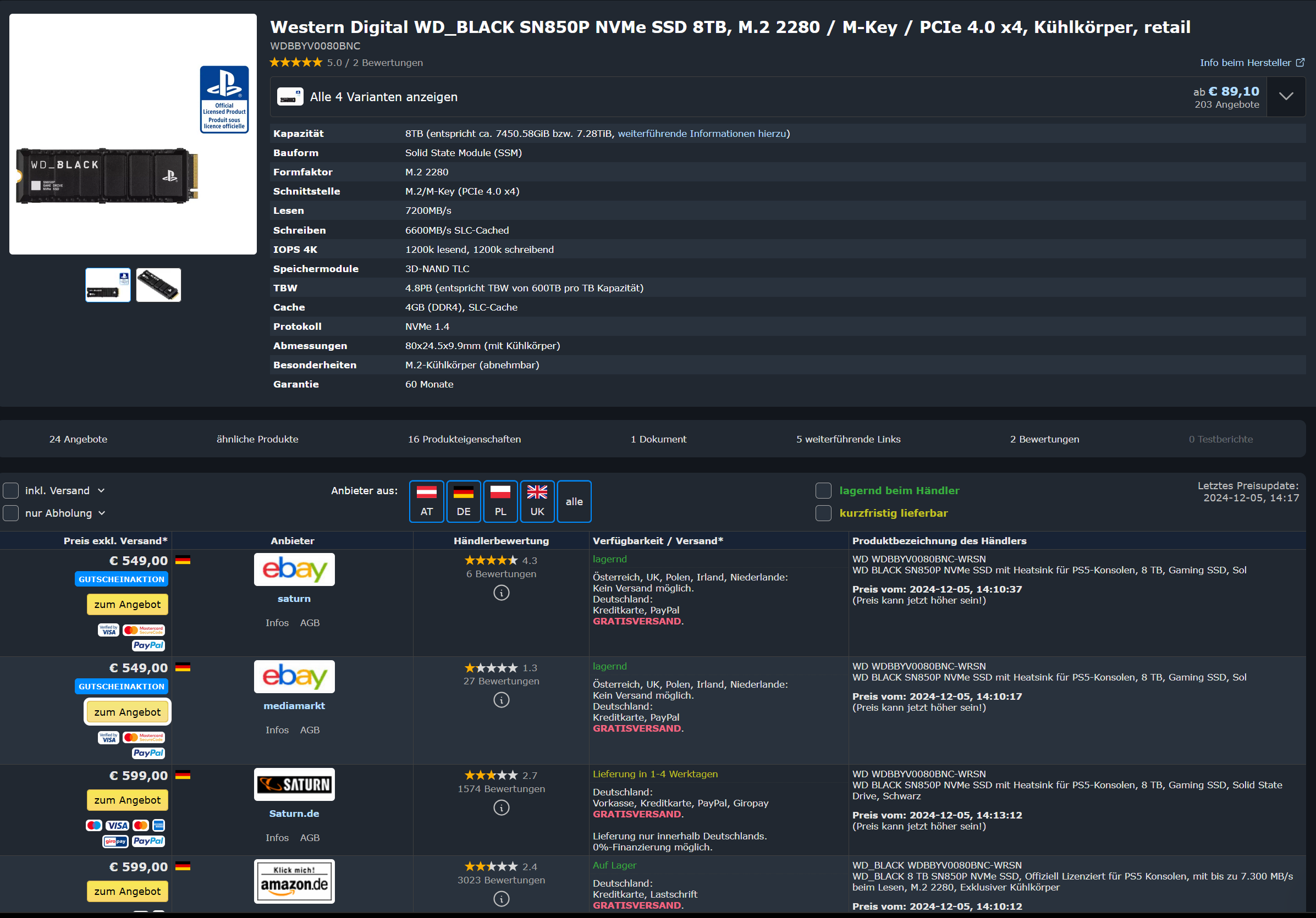
Task: Enable the inkl. Versand checkbox
Action: tap(11, 490)
